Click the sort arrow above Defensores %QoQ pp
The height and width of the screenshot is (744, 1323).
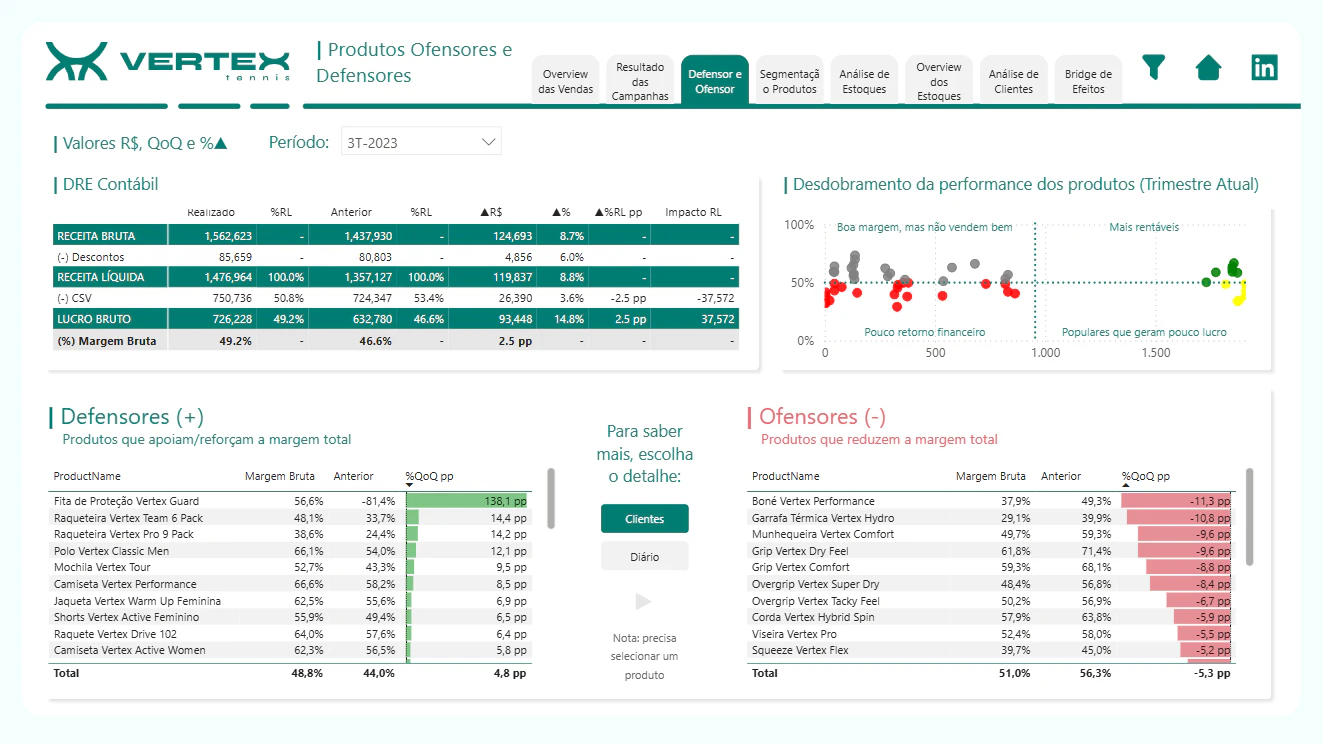tap(409, 486)
